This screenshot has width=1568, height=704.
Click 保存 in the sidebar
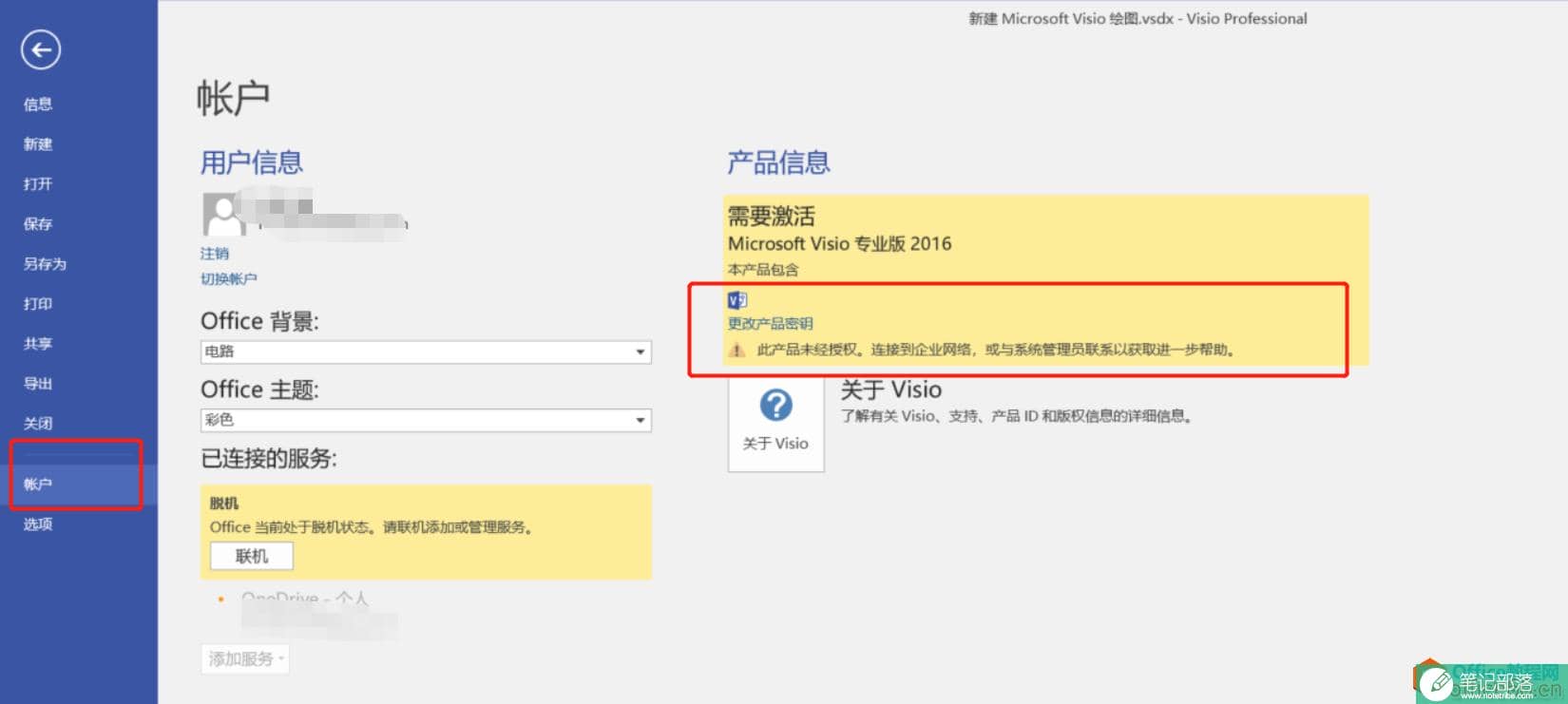(38, 224)
